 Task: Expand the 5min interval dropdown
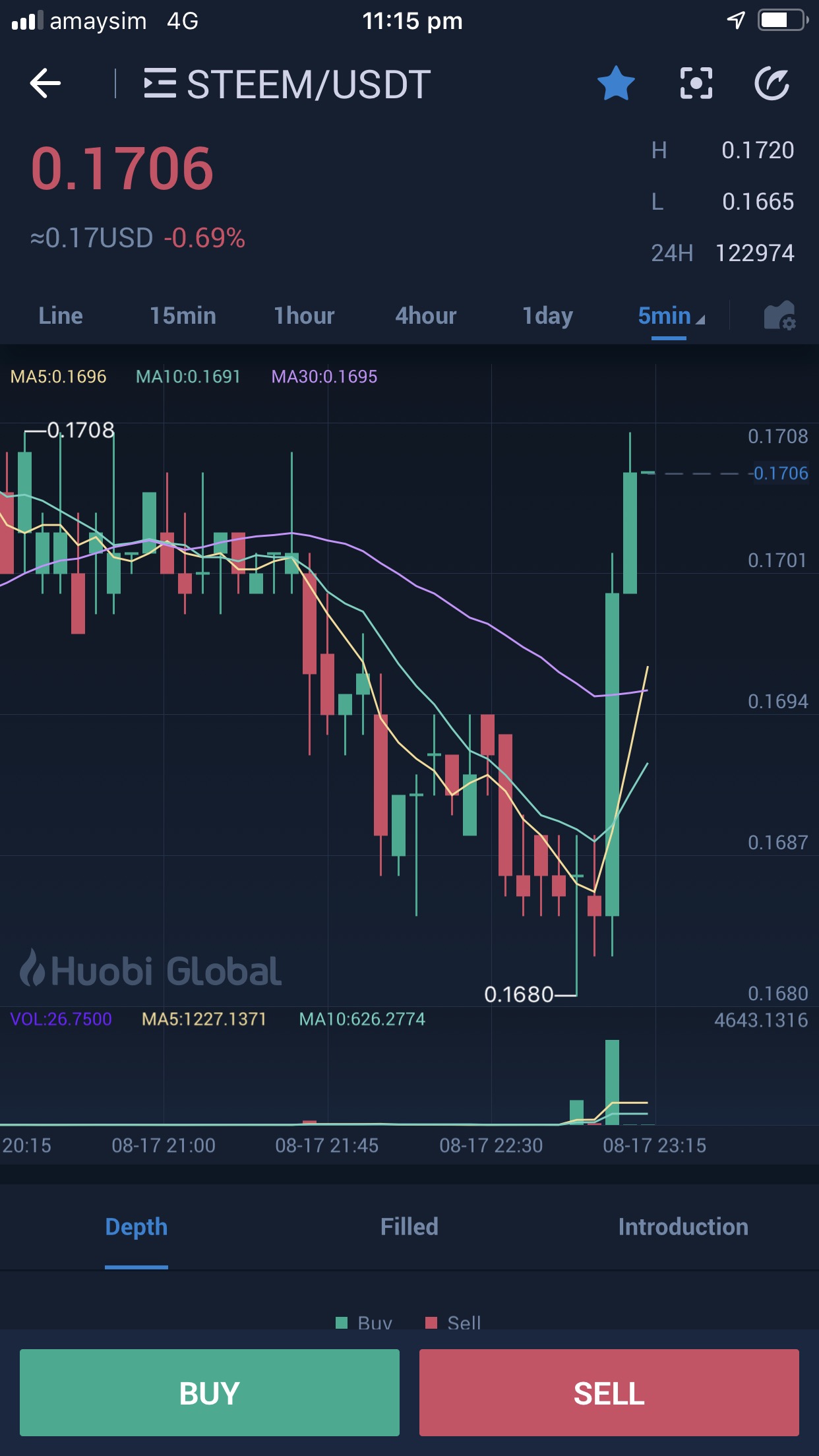point(670,316)
